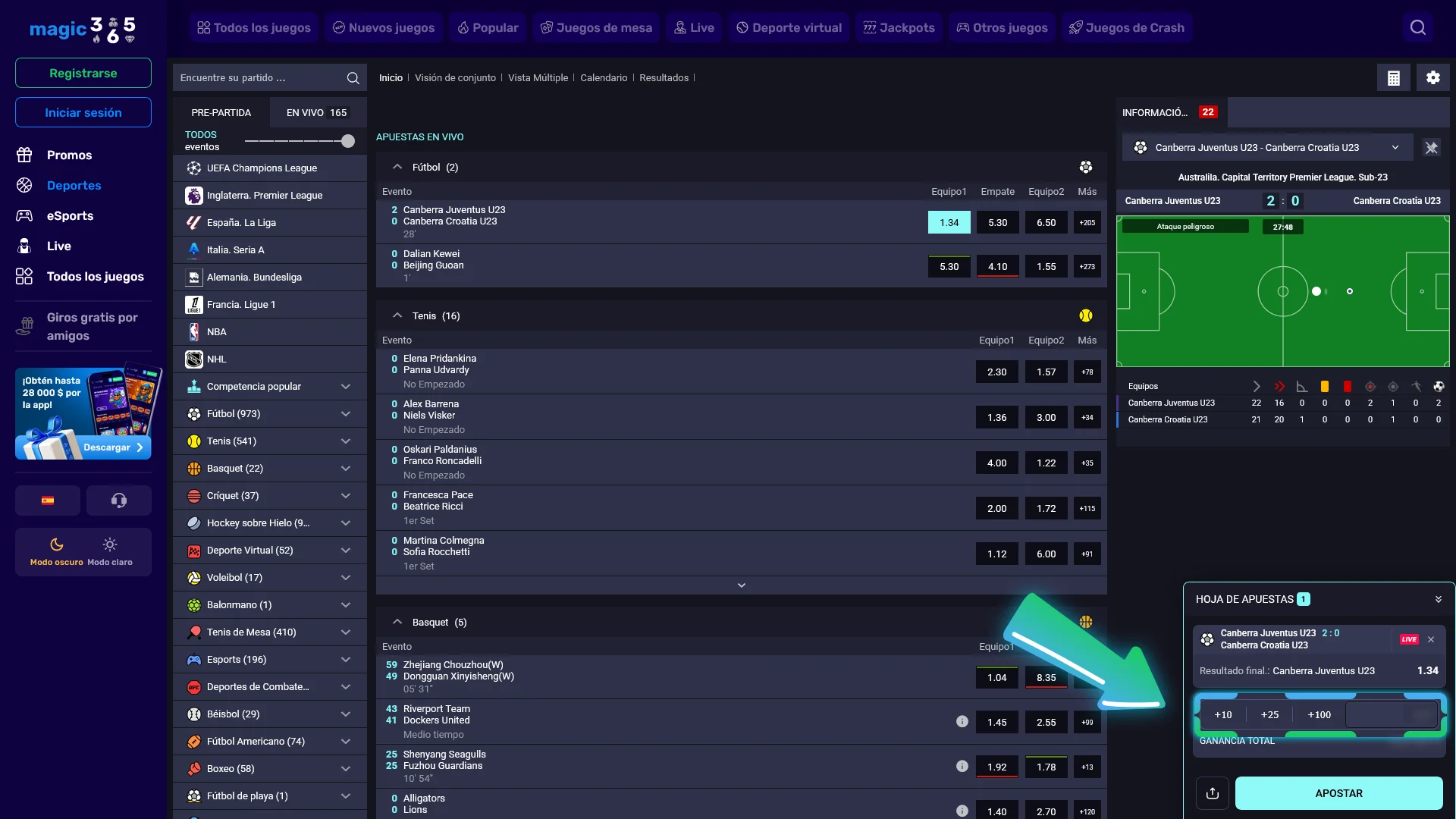Image resolution: width=1456 pixels, height=819 pixels.
Task: Click the match search magnifier icon
Action: pos(353,78)
